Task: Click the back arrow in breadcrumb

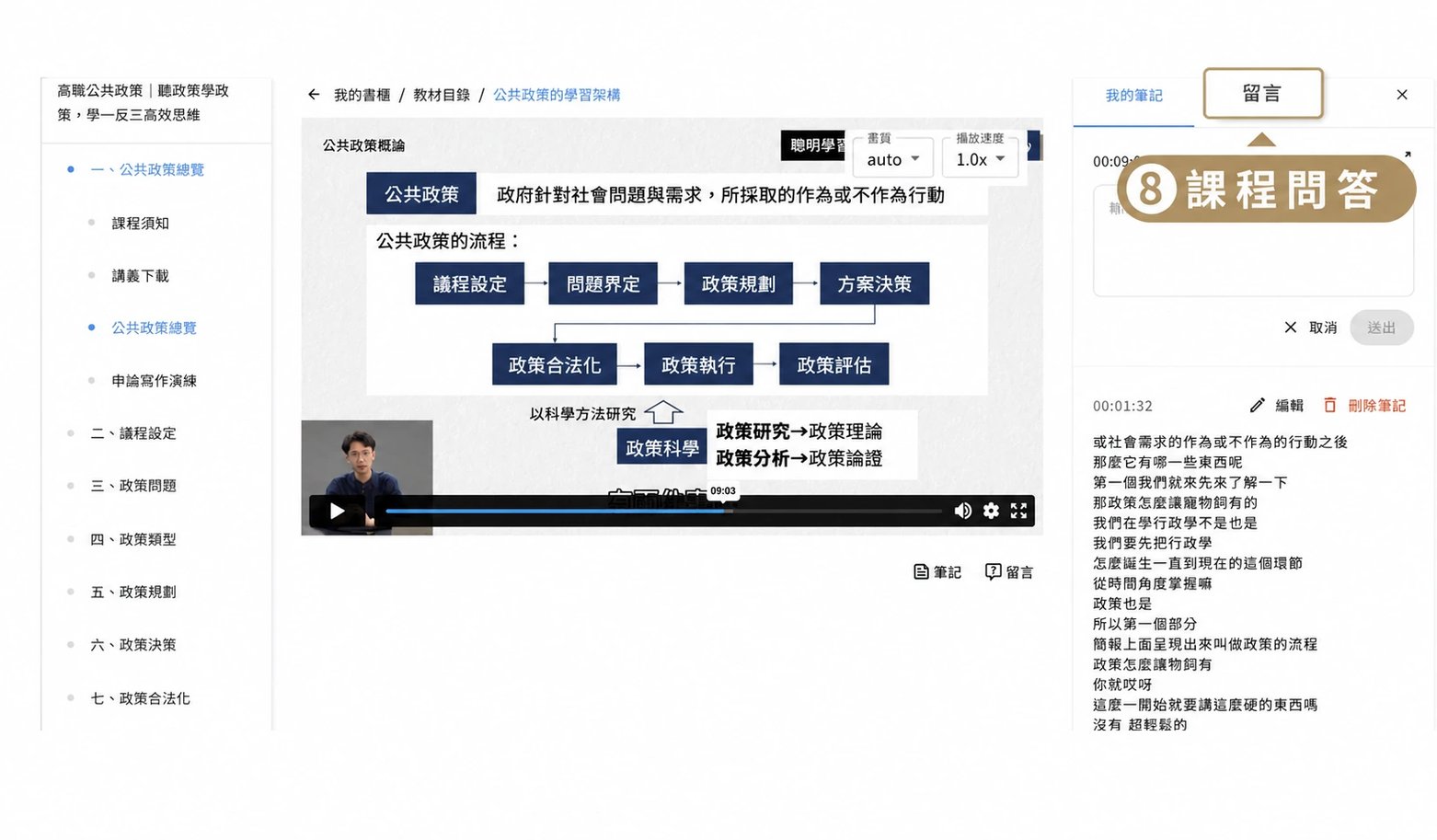Action: tap(314, 95)
